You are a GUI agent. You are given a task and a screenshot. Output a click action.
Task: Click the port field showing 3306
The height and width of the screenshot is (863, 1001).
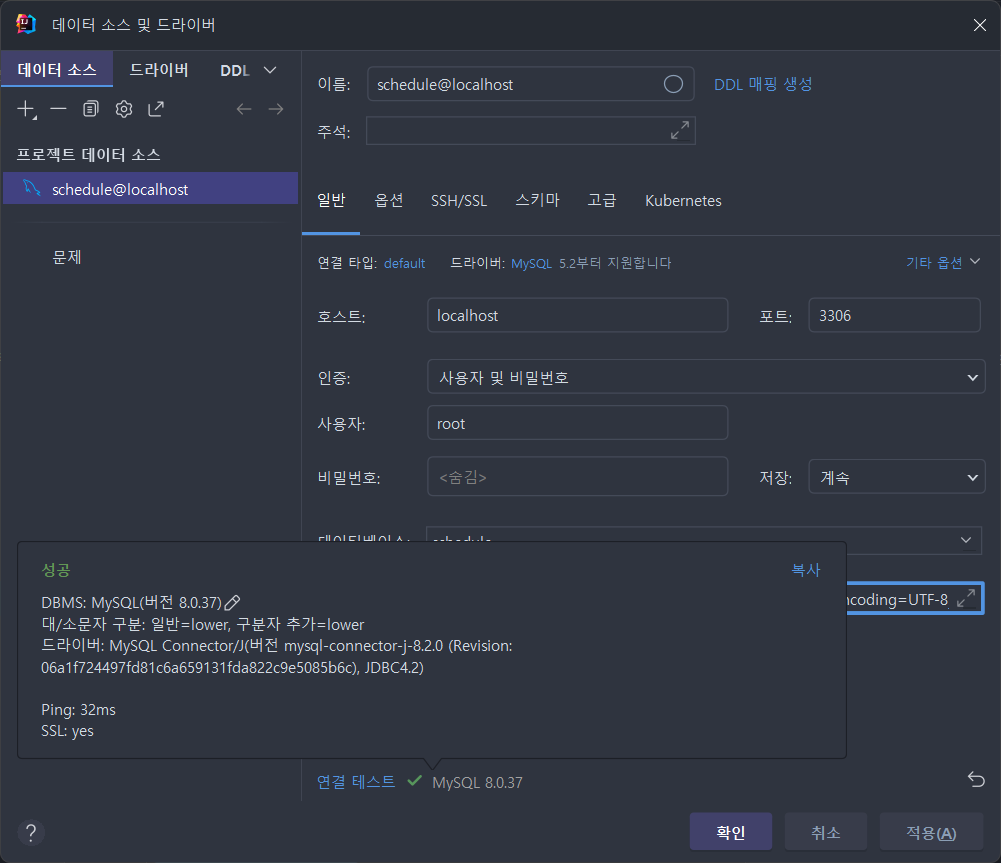tap(894, 315)
